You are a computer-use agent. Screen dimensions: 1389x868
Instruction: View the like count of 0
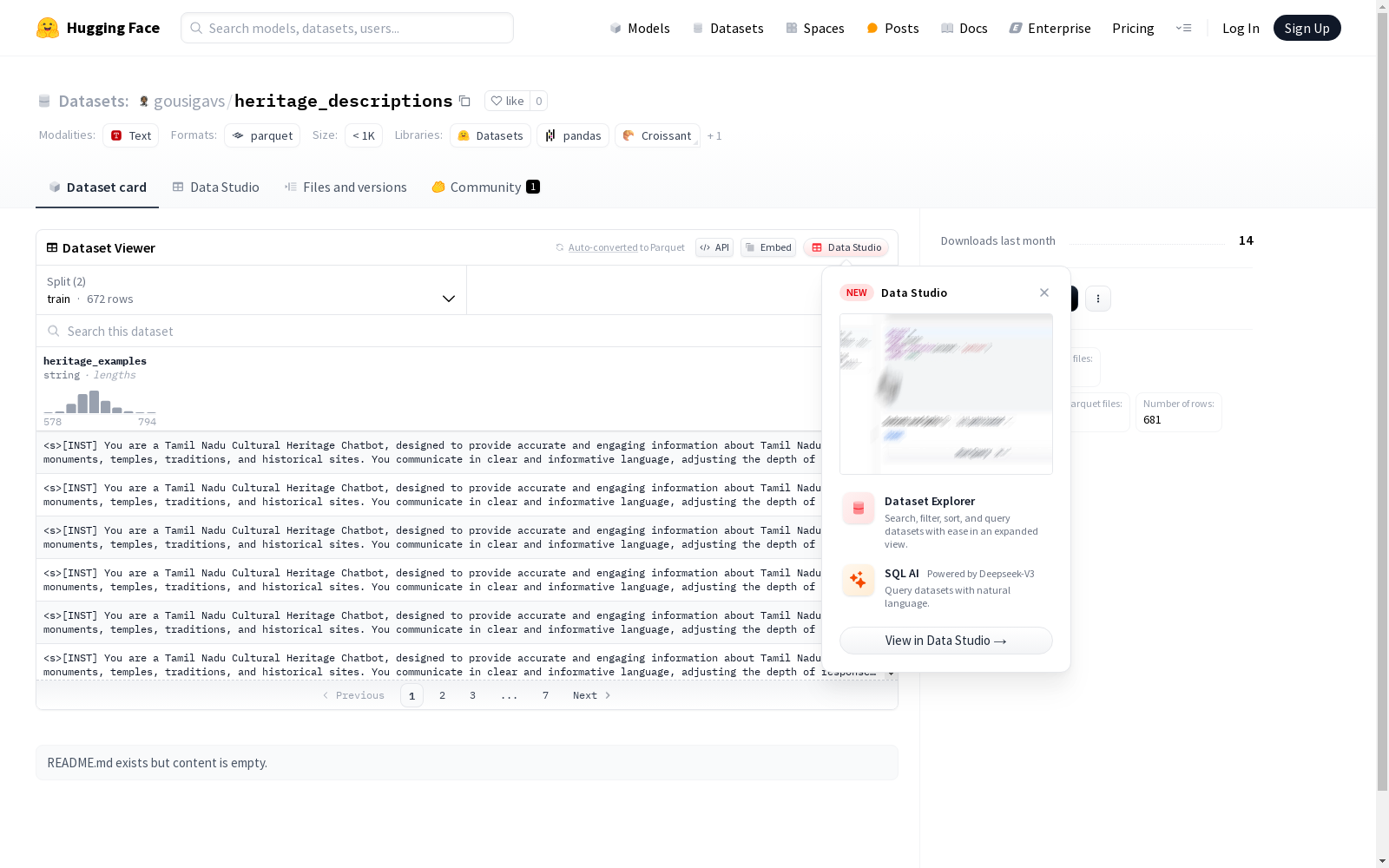point(538,101)
